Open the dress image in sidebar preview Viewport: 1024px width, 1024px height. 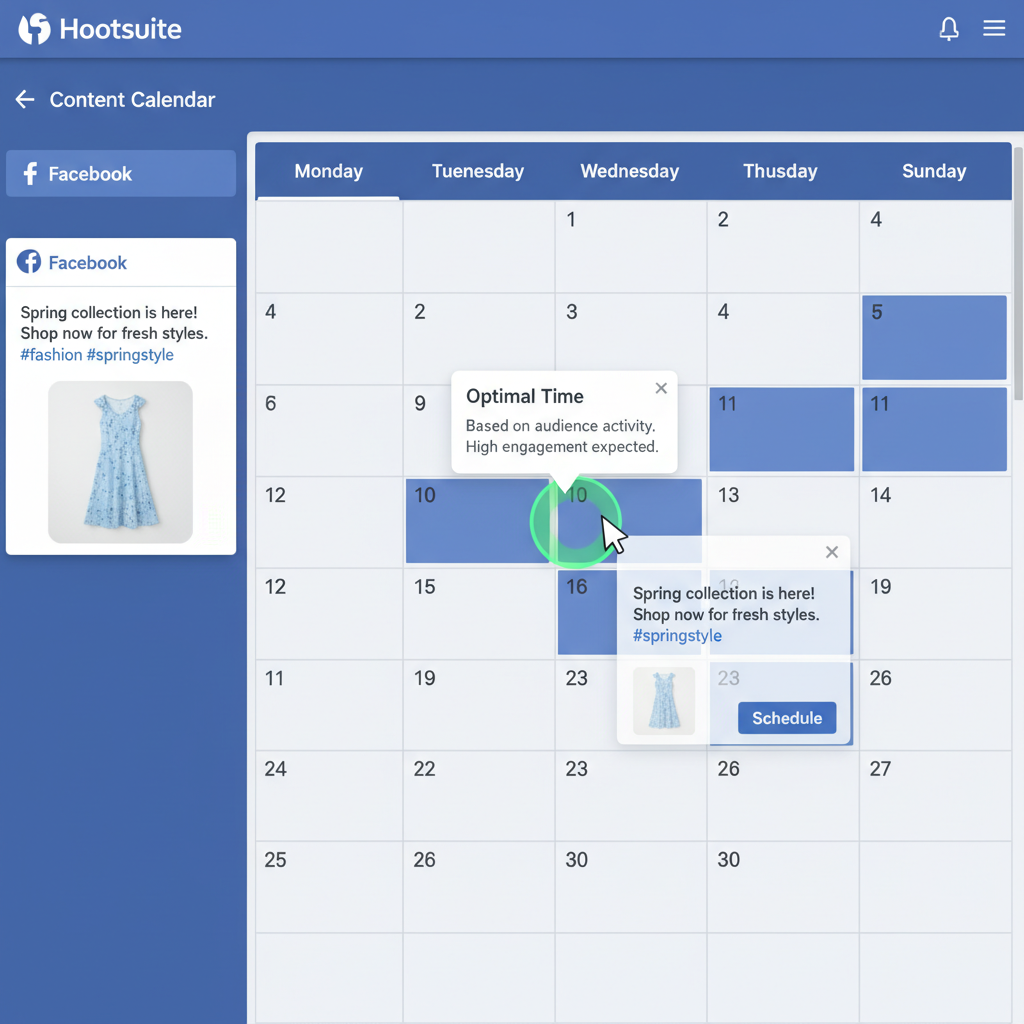[x=120, y=462]
